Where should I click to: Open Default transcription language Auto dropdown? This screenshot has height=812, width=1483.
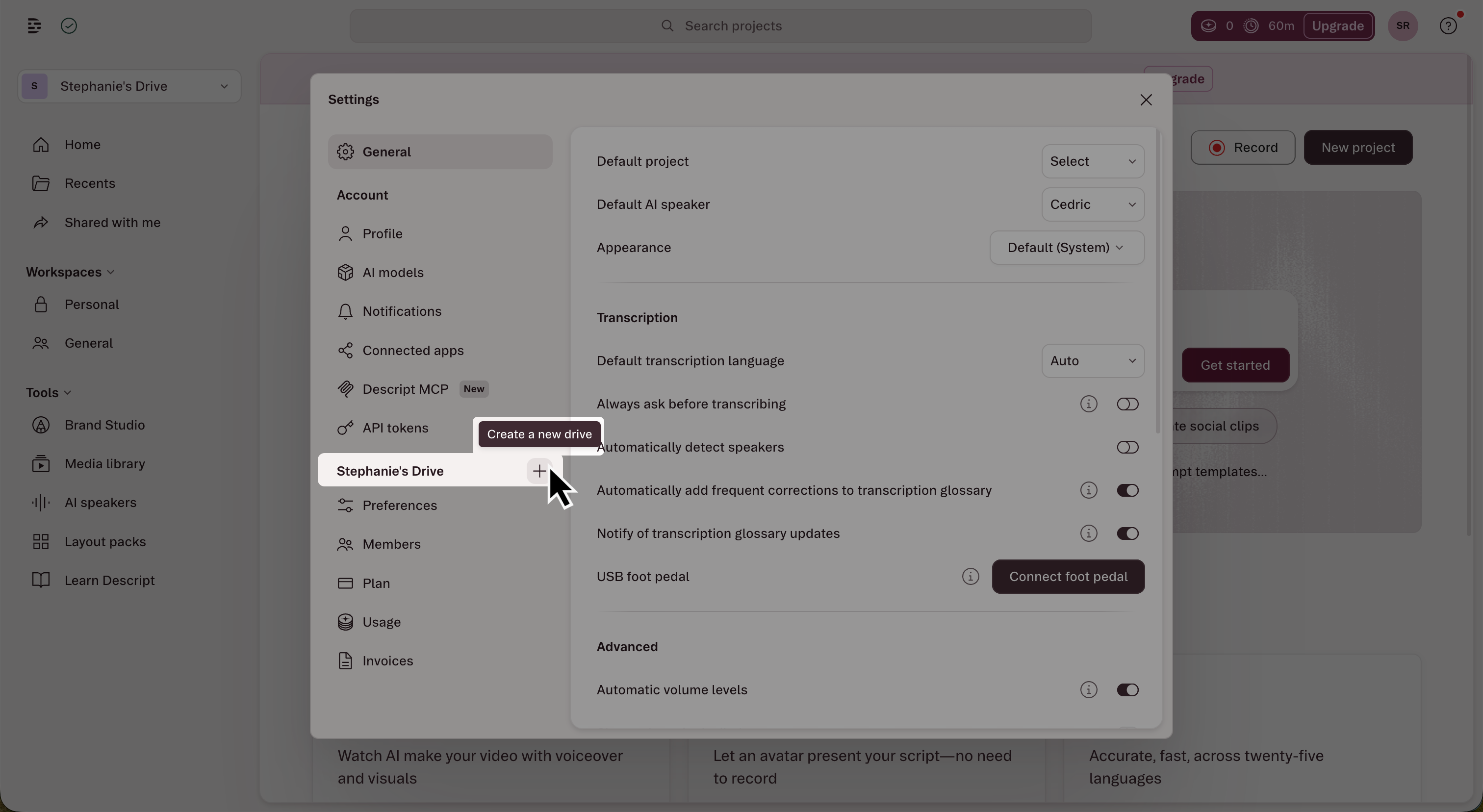point(1093,361)
